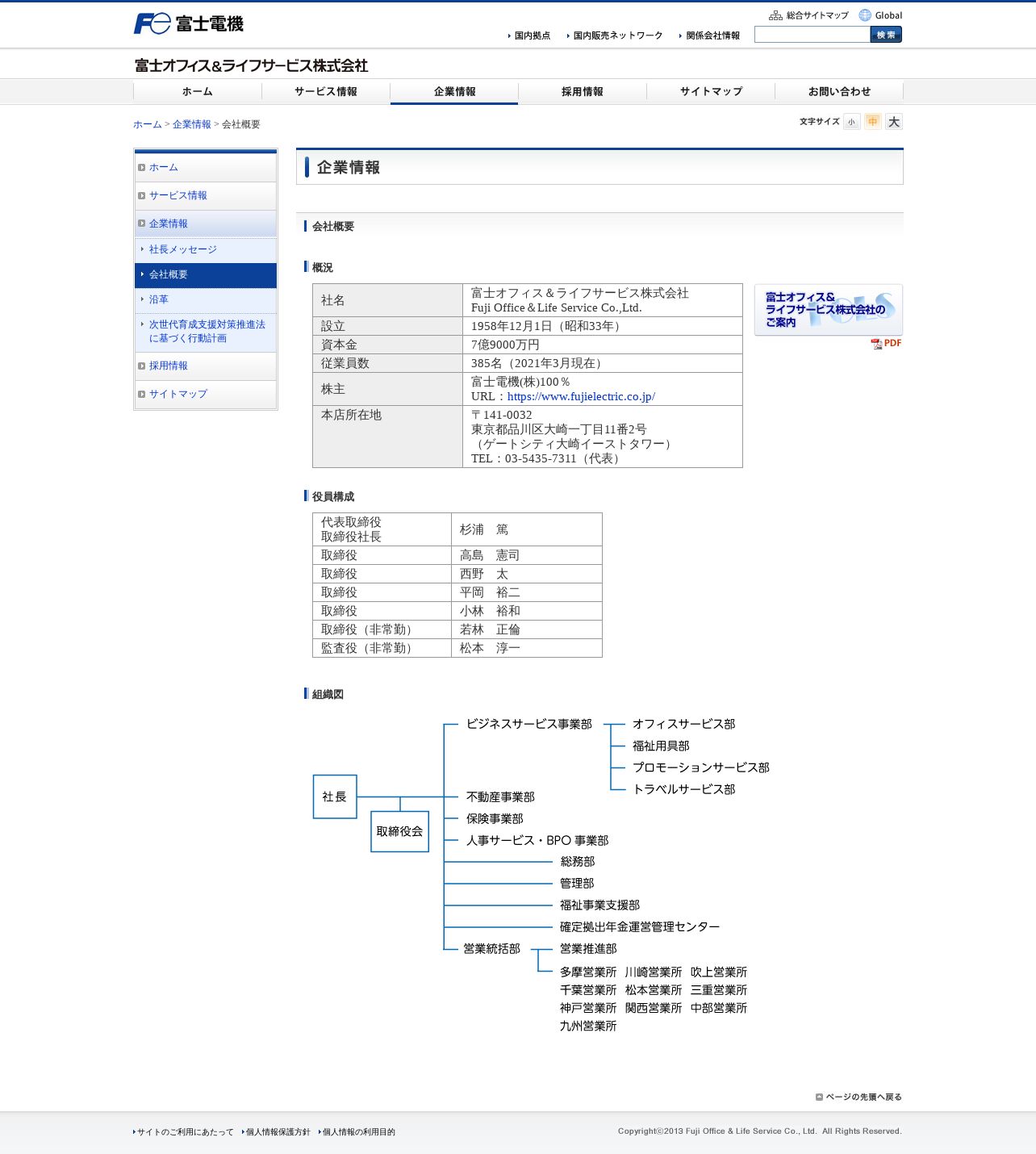
Task: Open 関係会社情報 header link
Action: pyautogui.click(x=710, y=36)
